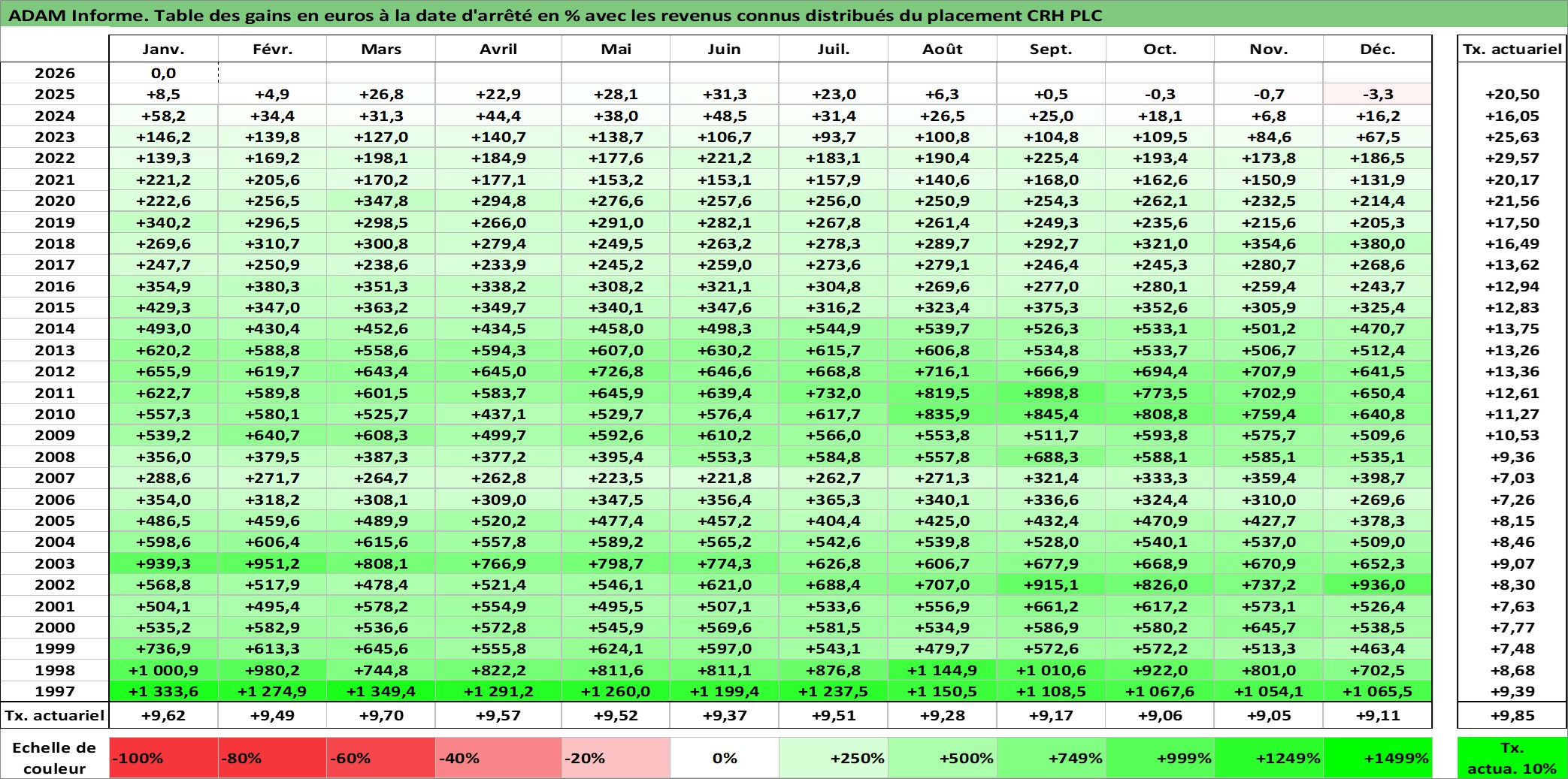Select the 1997 row label
This screenshot has height=779, width=1568.
55,691
